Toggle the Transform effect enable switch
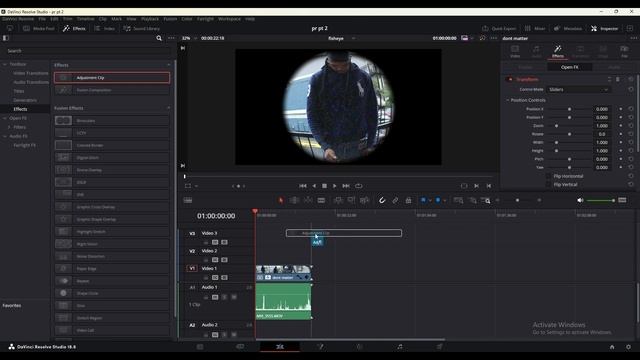This screenshot has height=360, width=640. click(x=510, y=79)
